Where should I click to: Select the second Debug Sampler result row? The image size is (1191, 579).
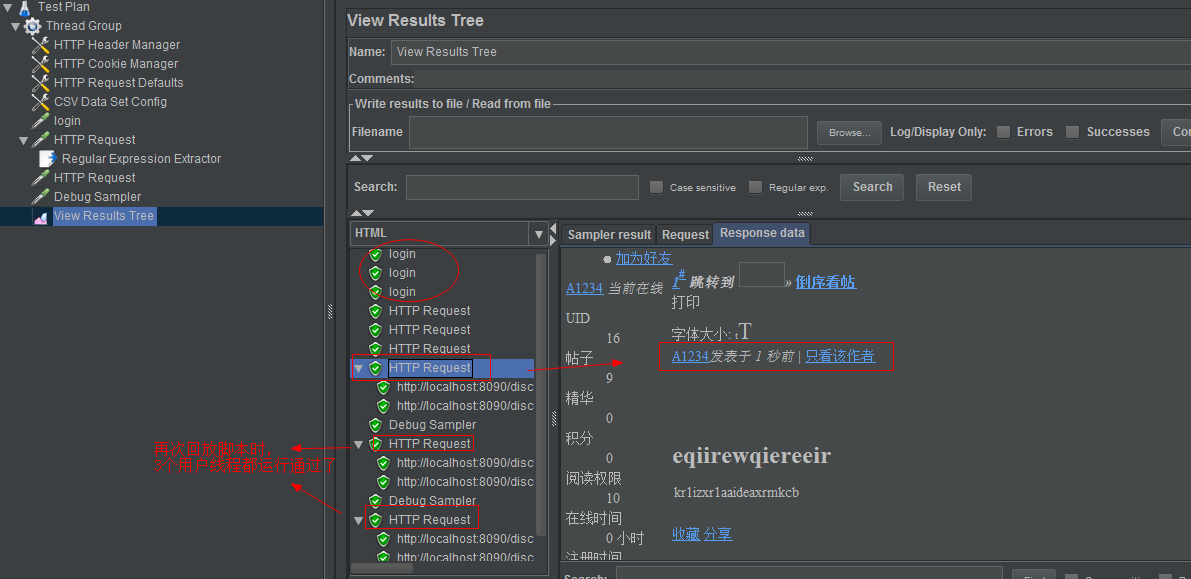pos(432,501)
